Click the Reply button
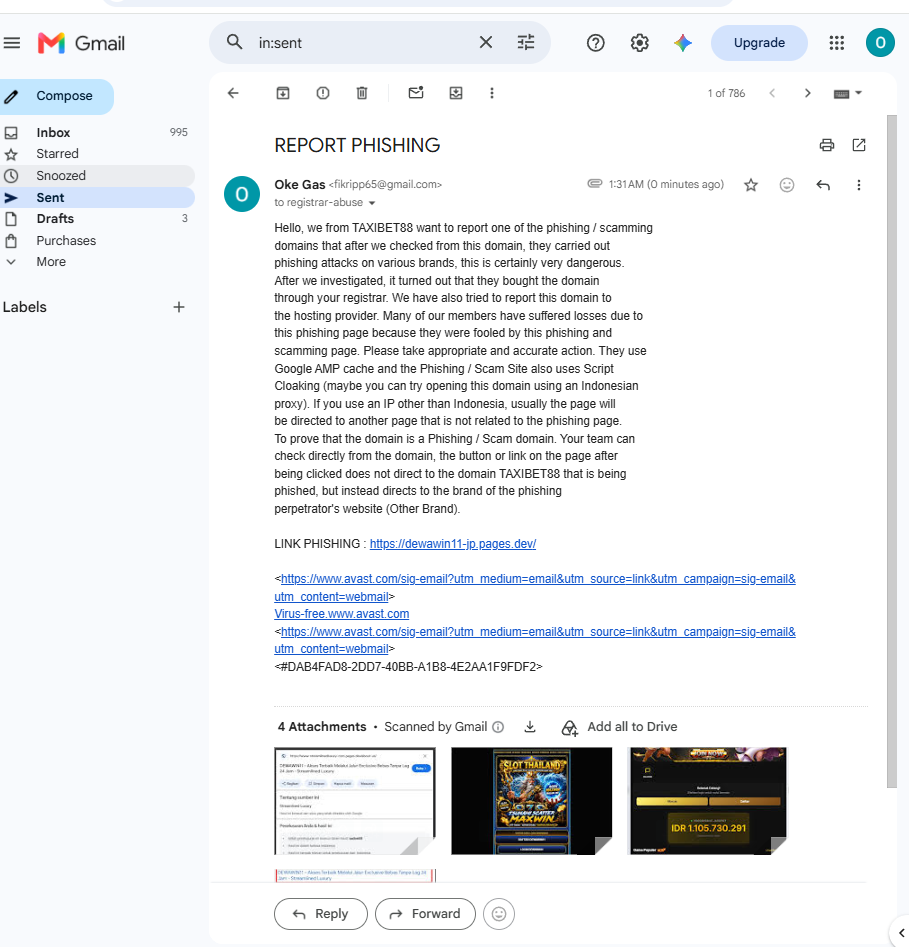Image resolution: width=909 pixels, height=947 pixels. pos(321,914)
